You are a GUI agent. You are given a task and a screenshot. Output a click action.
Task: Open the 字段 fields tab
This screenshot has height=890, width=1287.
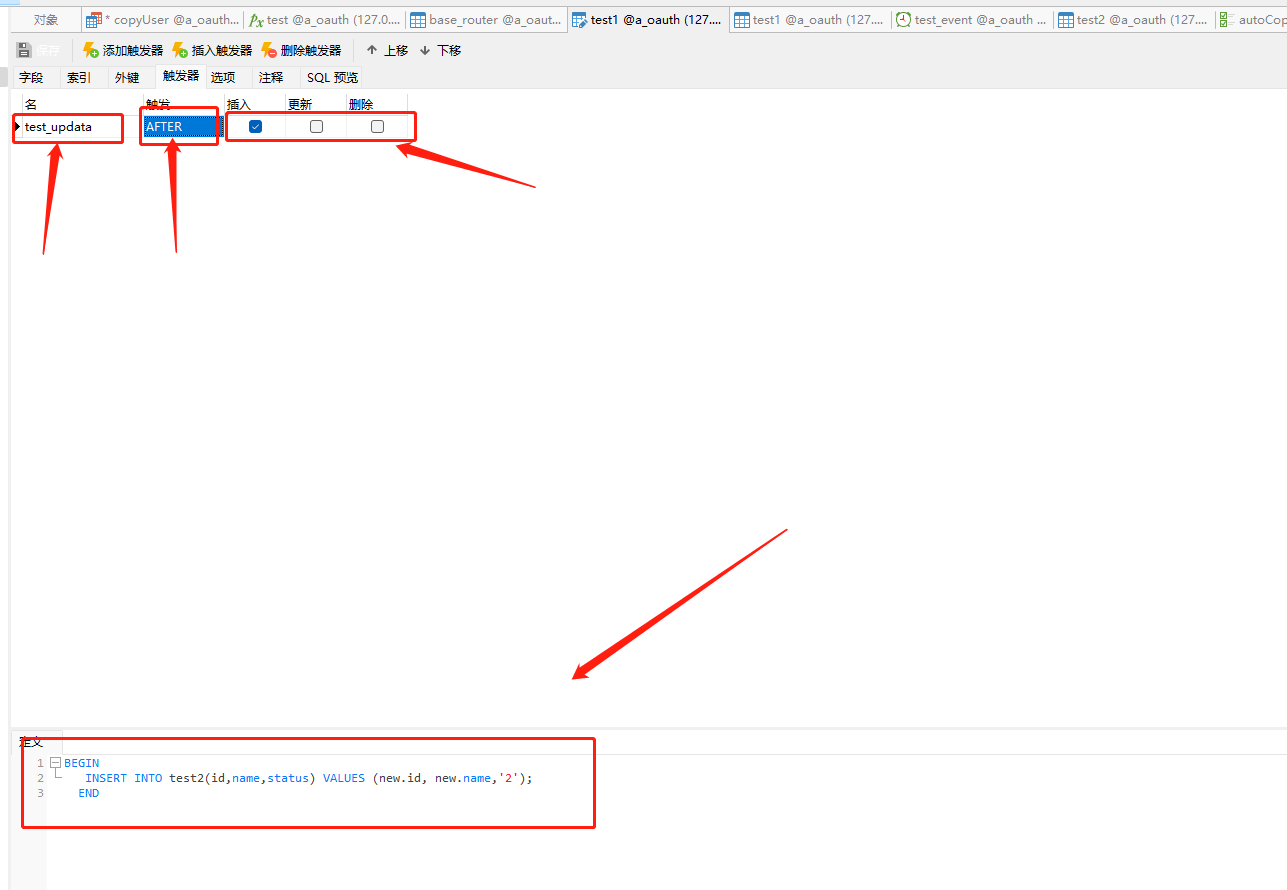pyautogui.click(x=31, y=77)
